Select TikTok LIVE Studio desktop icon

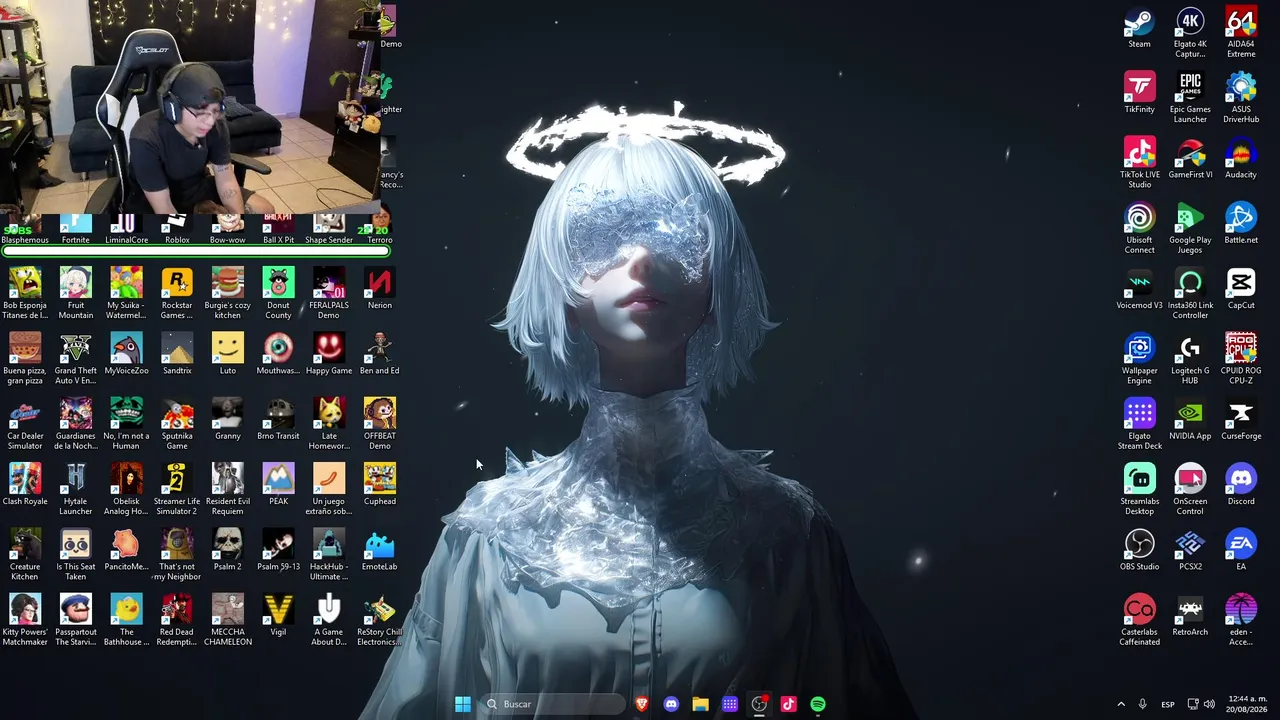(x=1139, y=163)
